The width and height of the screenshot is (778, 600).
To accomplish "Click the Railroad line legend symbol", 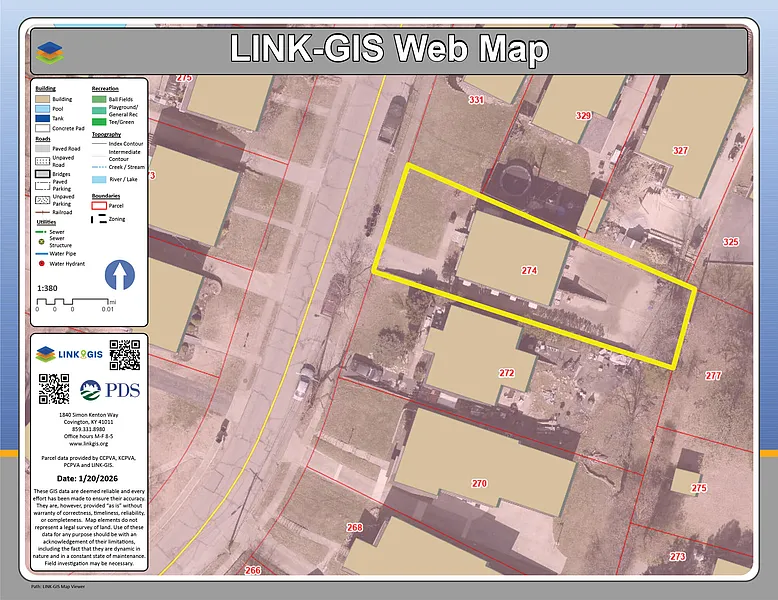I will (x=43, y=212).
